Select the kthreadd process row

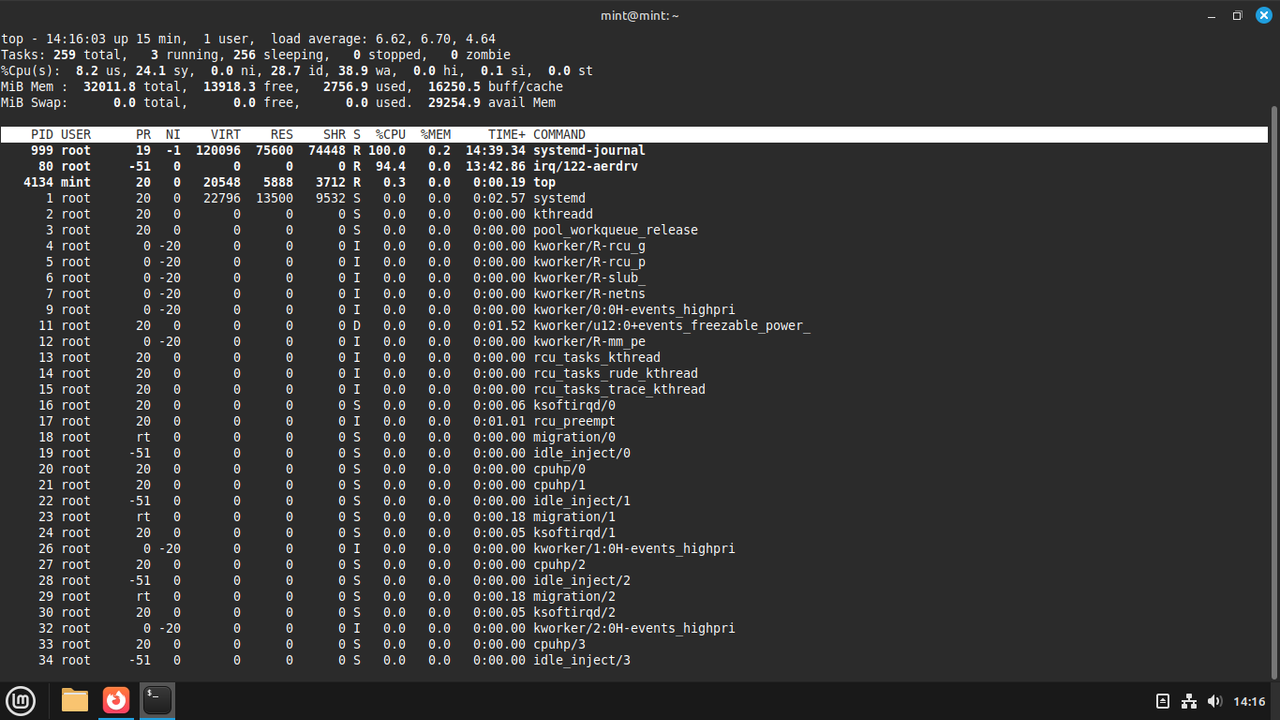pos(634,214)
